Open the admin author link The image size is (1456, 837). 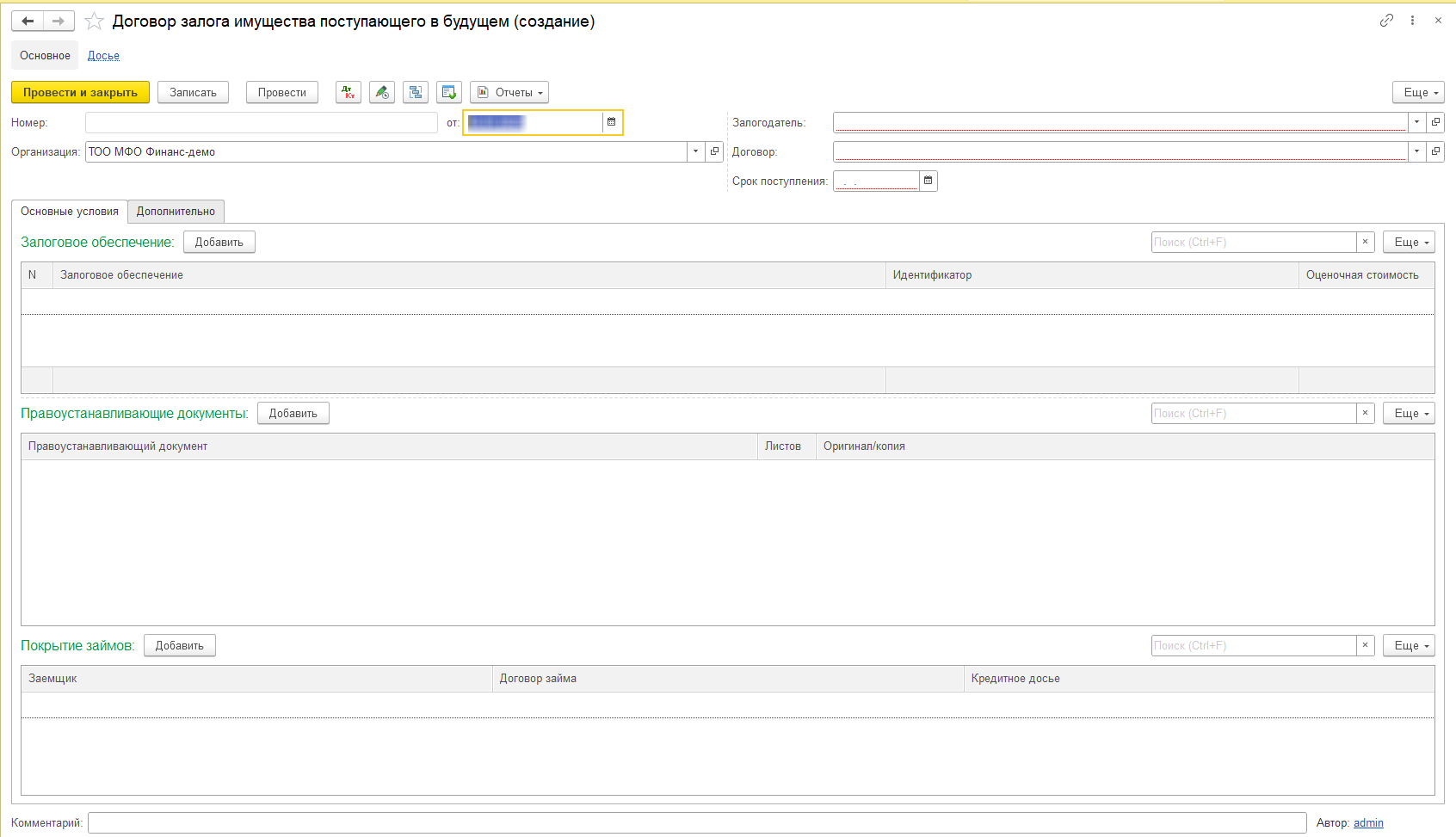(x=1368, y=822)
